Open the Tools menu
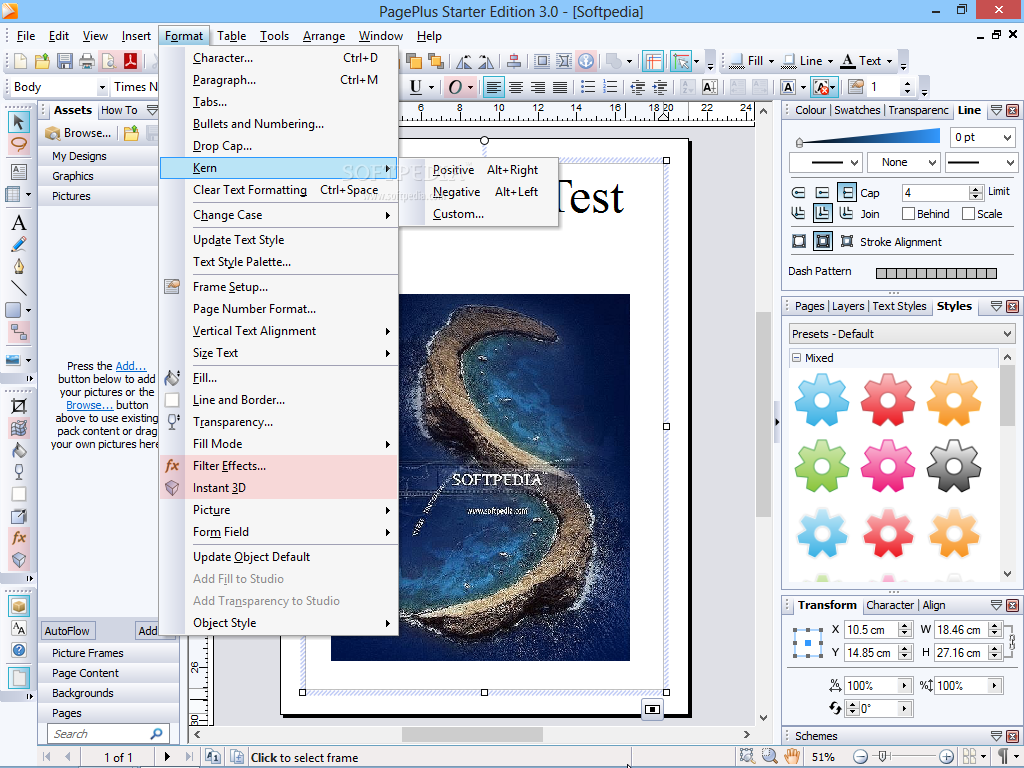The height and width of the screenshot is (768, 1024). [274, 36]
